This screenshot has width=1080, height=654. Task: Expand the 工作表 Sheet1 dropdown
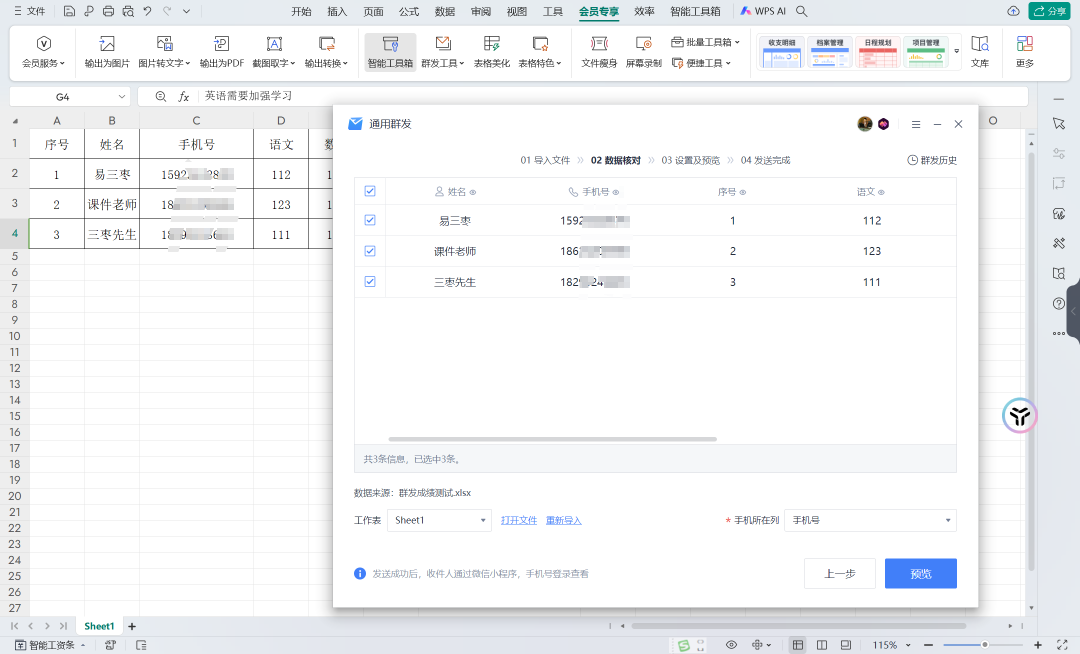pyautogui.click(x=439, y=520)
